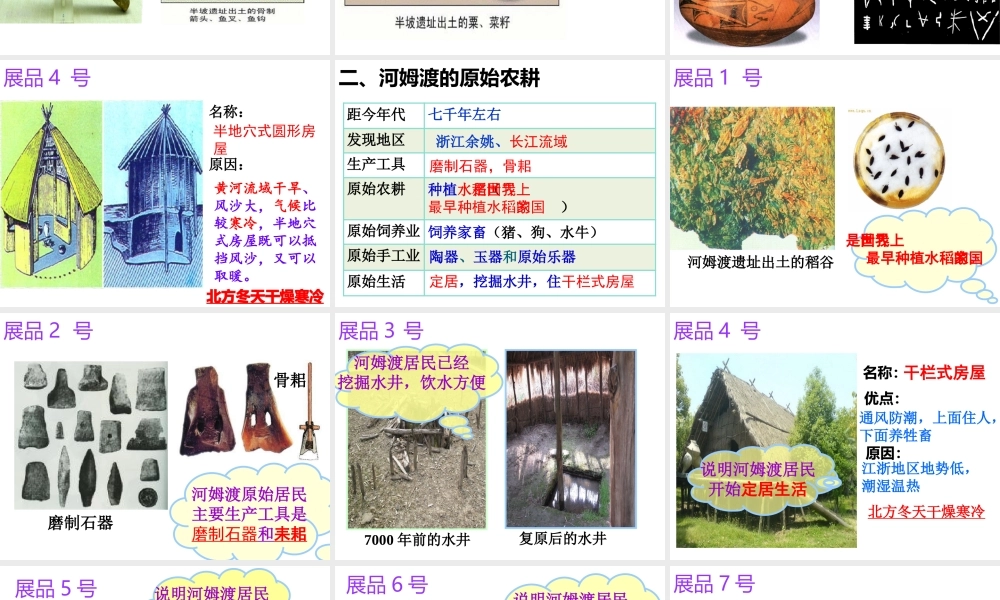Viewport: 1000px width, 600px height.
Task: Click the black image of carved symbols
Action: [x=927, y=21]
